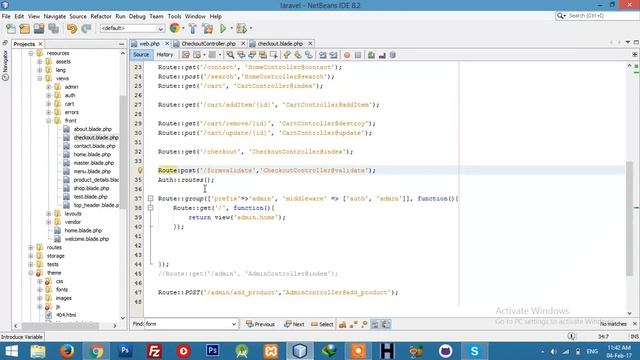Click the Clean and Build icon
Viewport: 640px width, 360px height.
[208, 28]
